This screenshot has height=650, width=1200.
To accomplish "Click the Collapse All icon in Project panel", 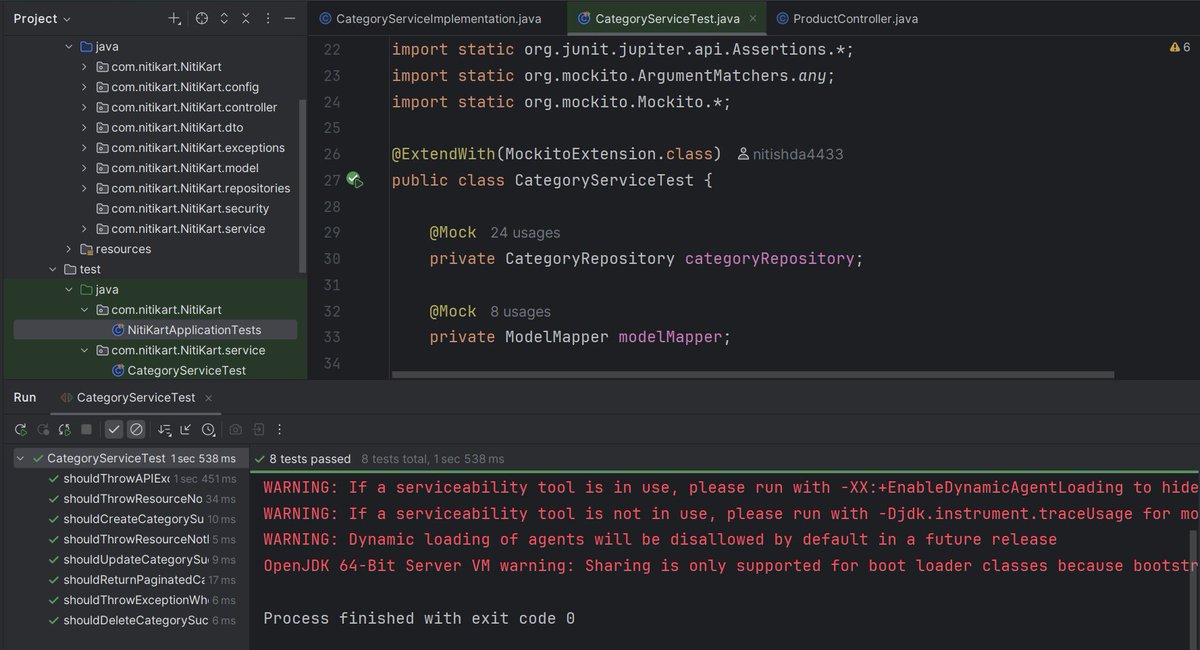I will [246, 18].
